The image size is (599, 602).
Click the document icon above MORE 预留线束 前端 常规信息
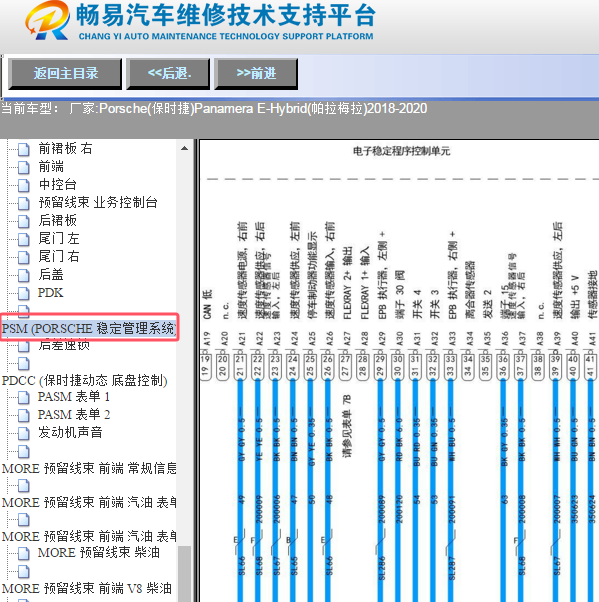coord(23,452)
